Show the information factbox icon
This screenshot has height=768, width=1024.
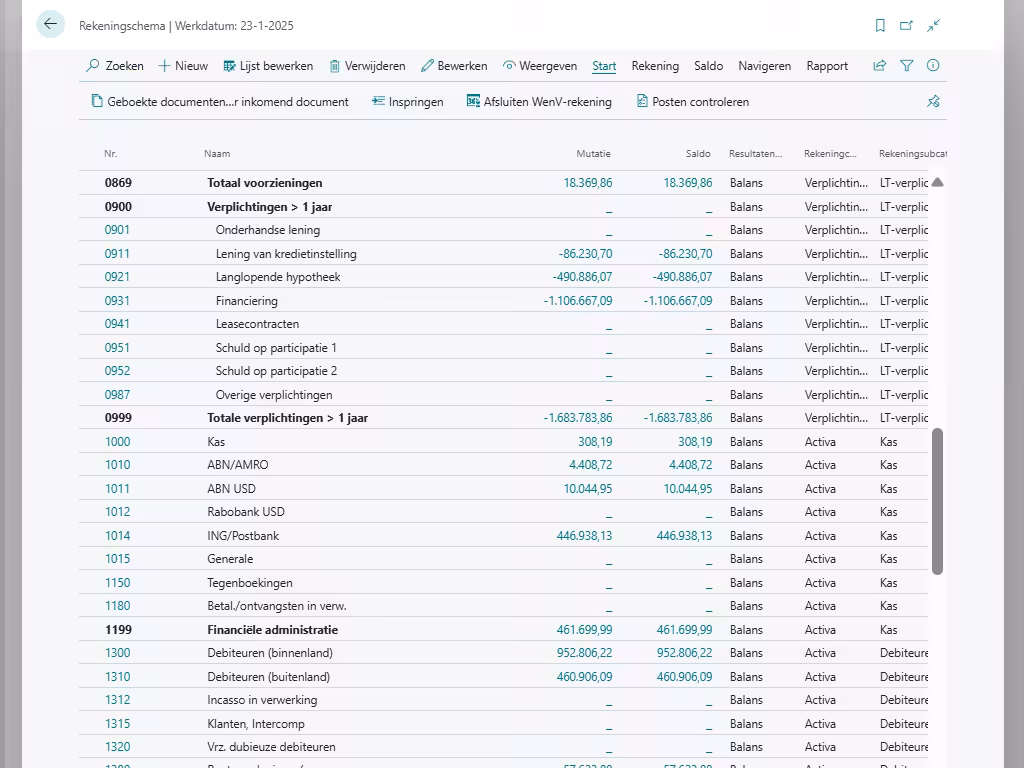click(x=933, y=66)
